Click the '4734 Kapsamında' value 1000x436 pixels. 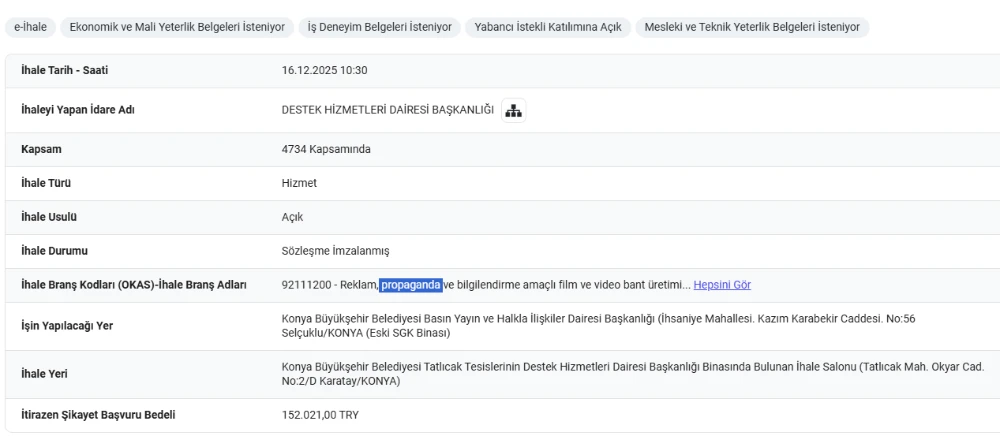pos(327,150)
